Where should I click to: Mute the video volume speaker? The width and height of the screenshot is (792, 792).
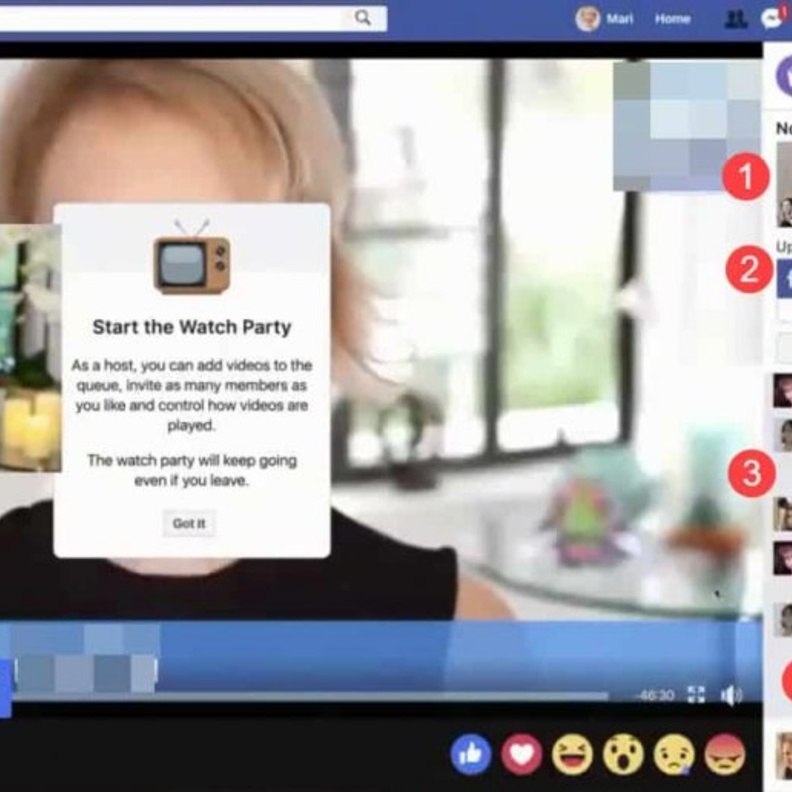(731, 696)
